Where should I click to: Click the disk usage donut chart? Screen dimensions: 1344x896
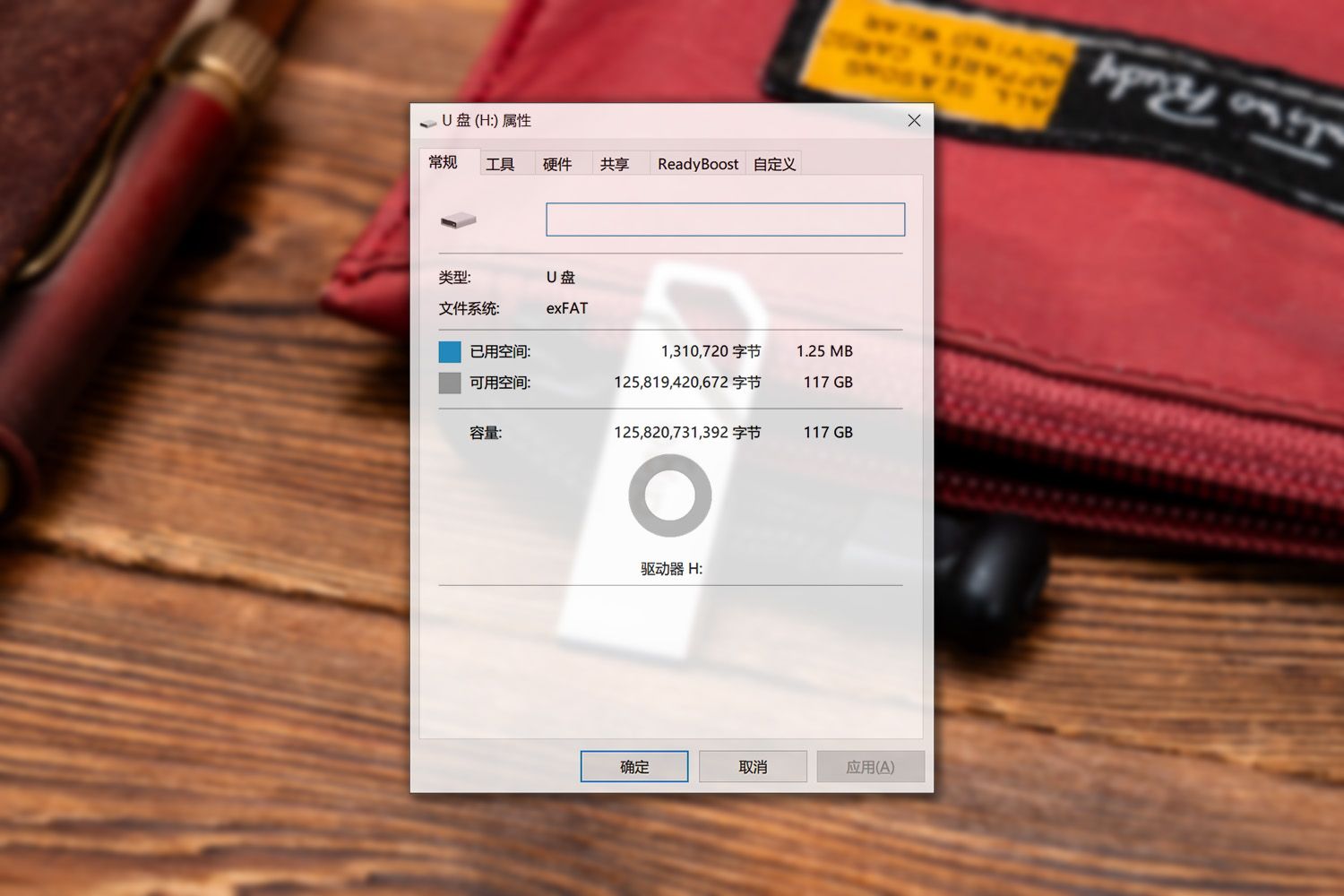(670, 495)
